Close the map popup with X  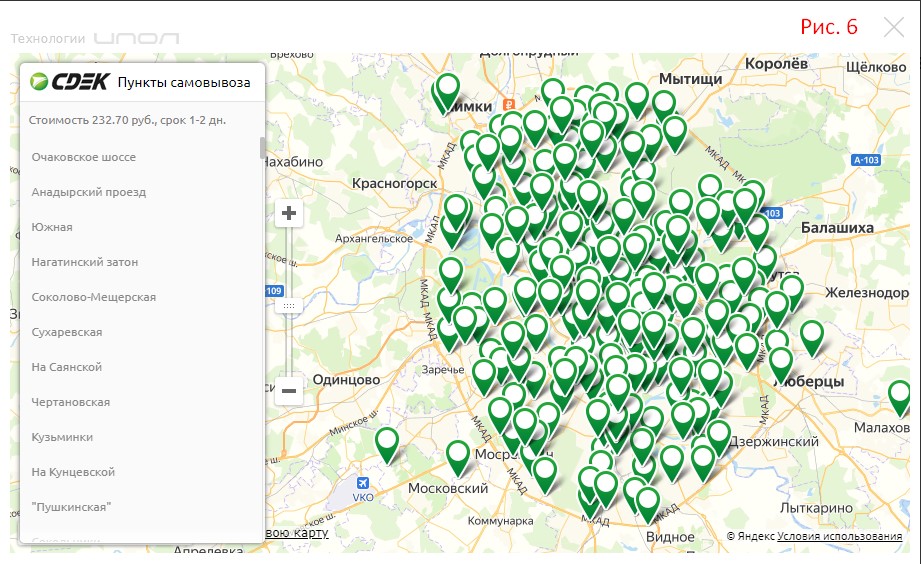tap(893, 27)
